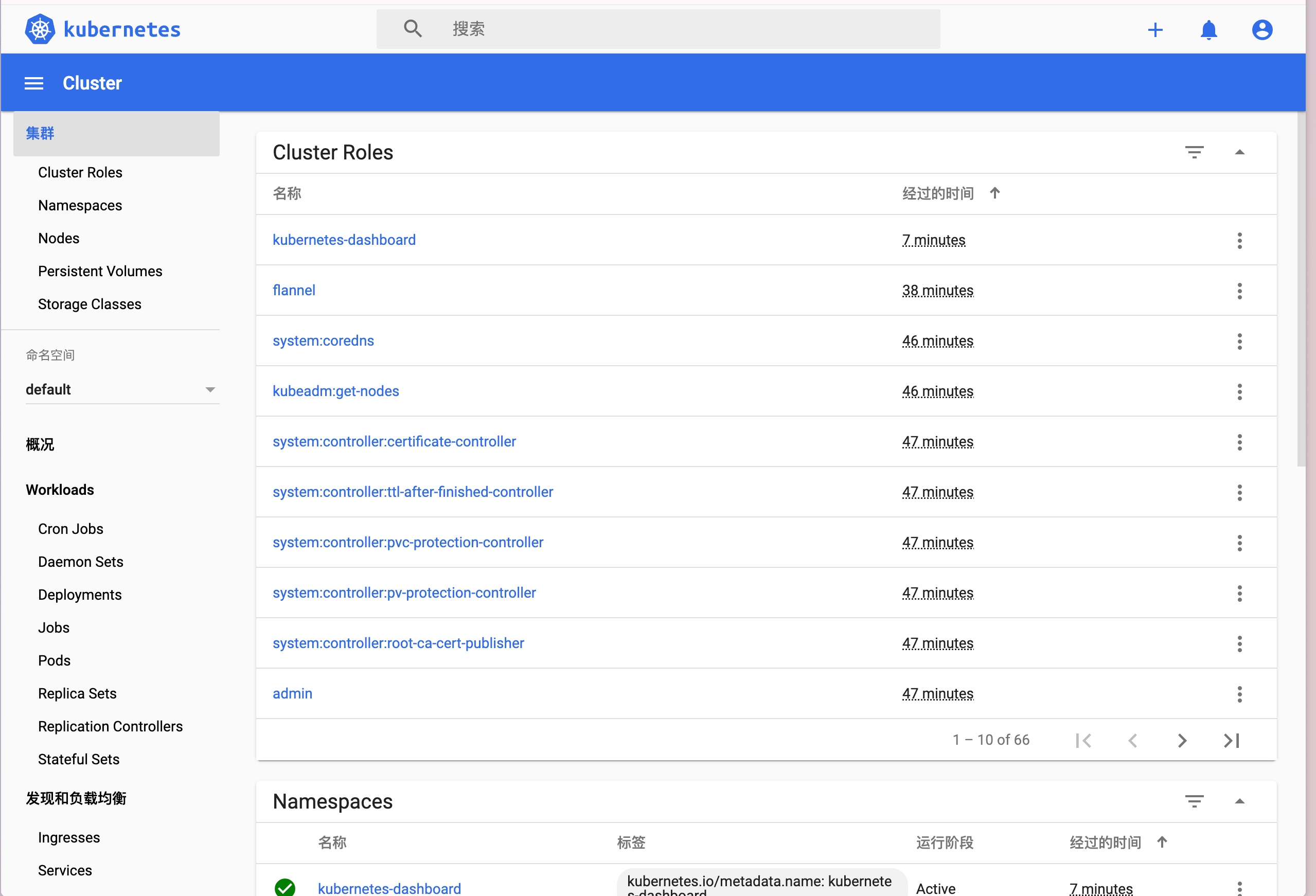This screenshot has height=896, width=1316.
Task: Open Workloads in sidebar
Action: pos(60,490)
